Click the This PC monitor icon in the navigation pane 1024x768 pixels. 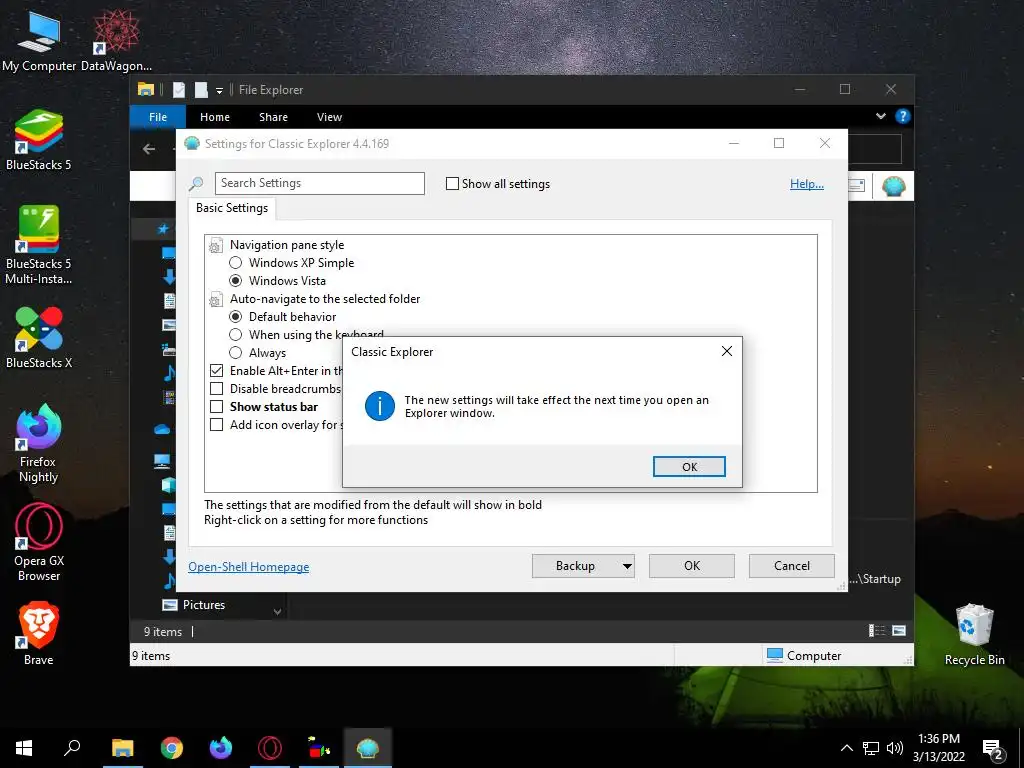(x=162, y=461)
